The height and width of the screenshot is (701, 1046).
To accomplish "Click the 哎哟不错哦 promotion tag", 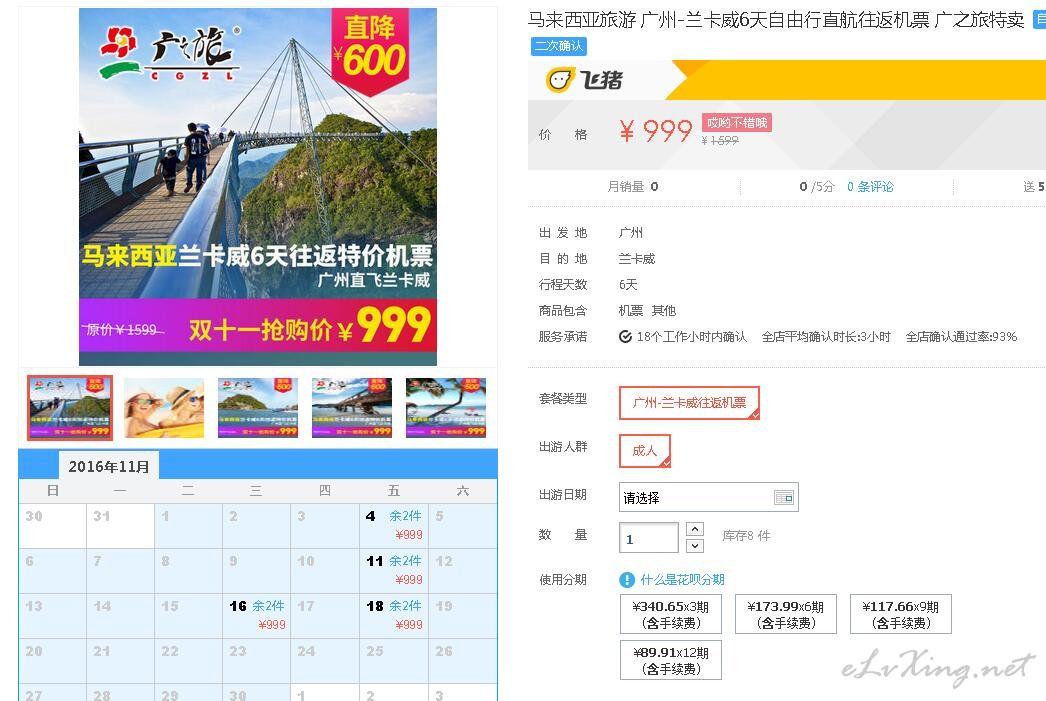I will (x=736, y=123).
